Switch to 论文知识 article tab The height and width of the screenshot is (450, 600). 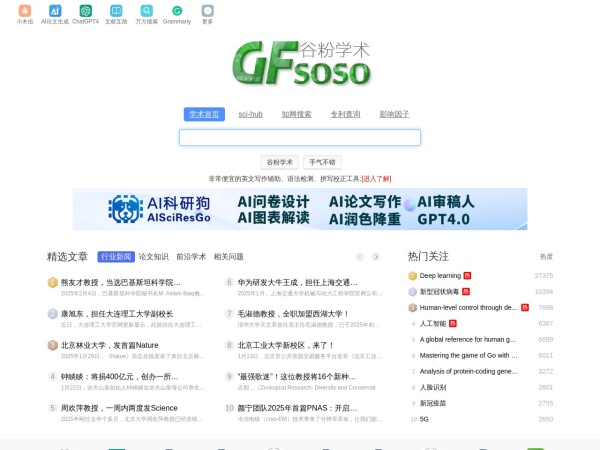tap(154, 257)
